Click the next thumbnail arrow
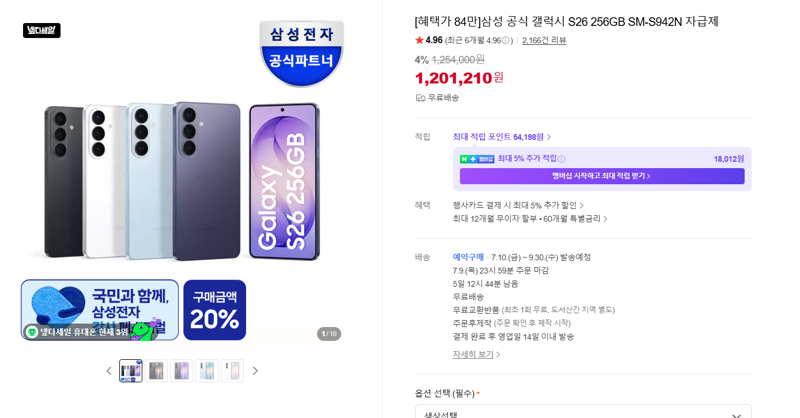800x418 pixels. pyautogui.click(x=255, y=371)
